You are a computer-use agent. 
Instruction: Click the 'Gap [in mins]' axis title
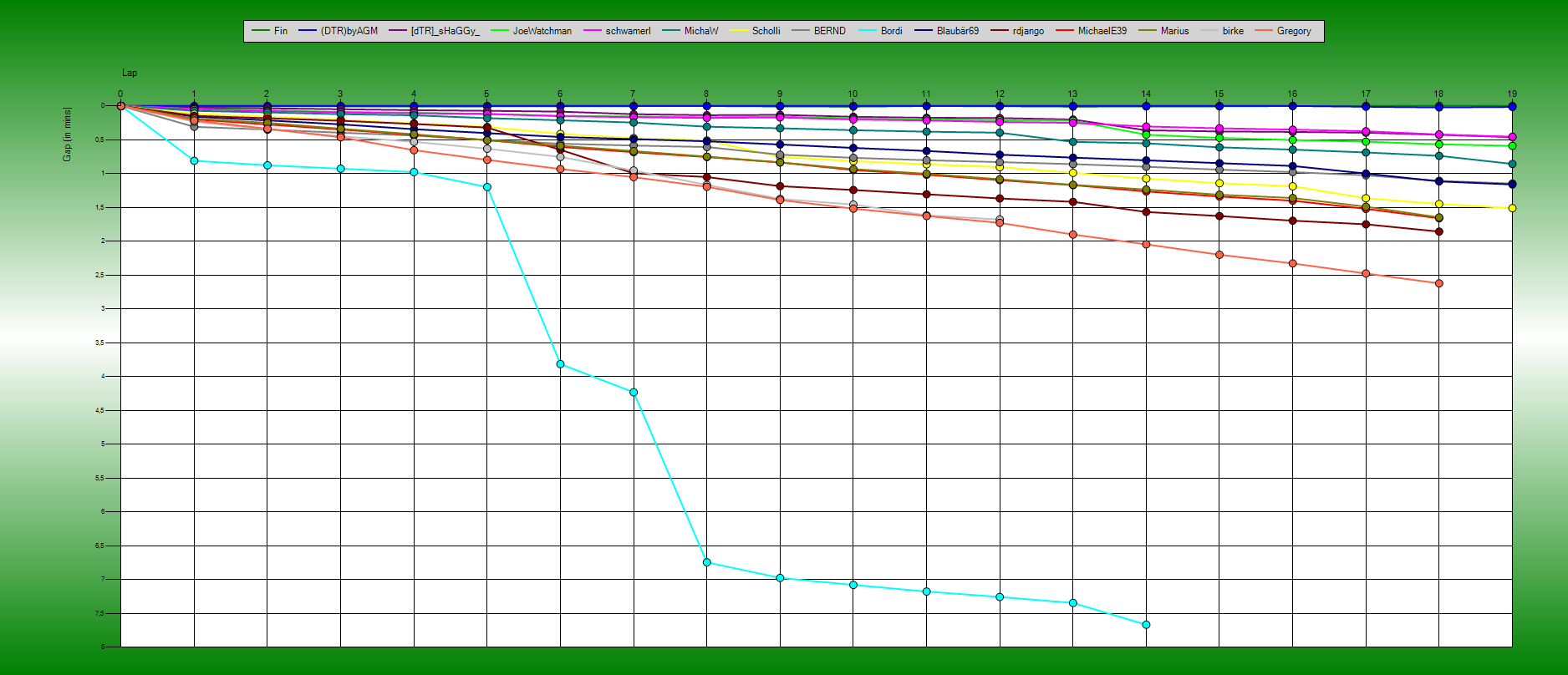[68, 134]
